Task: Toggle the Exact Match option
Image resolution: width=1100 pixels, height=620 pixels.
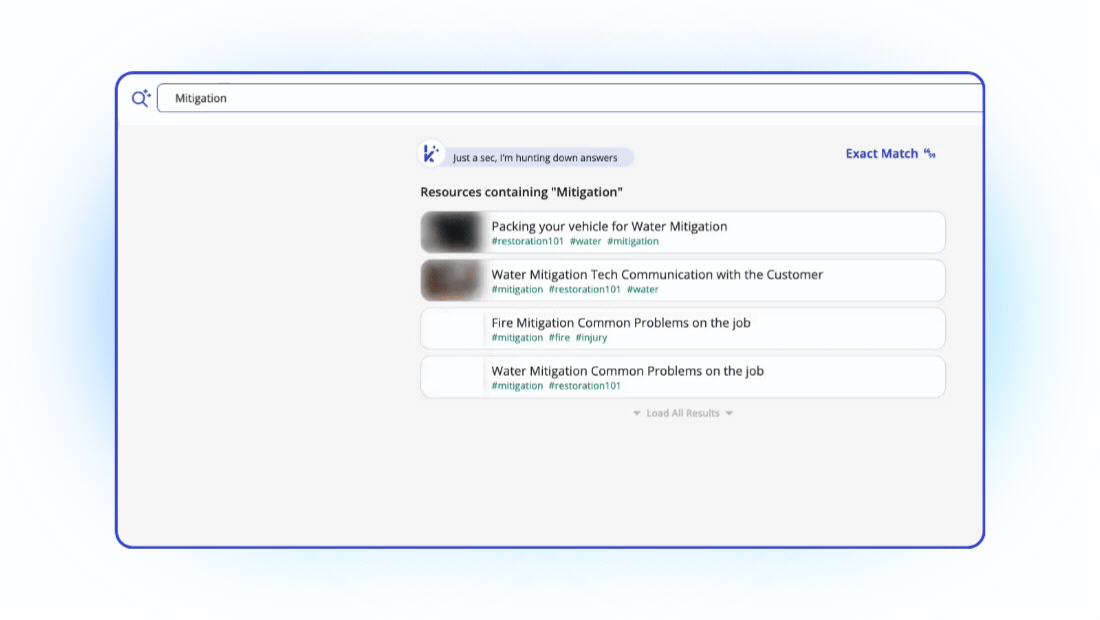Action: (x=890, y=154)
